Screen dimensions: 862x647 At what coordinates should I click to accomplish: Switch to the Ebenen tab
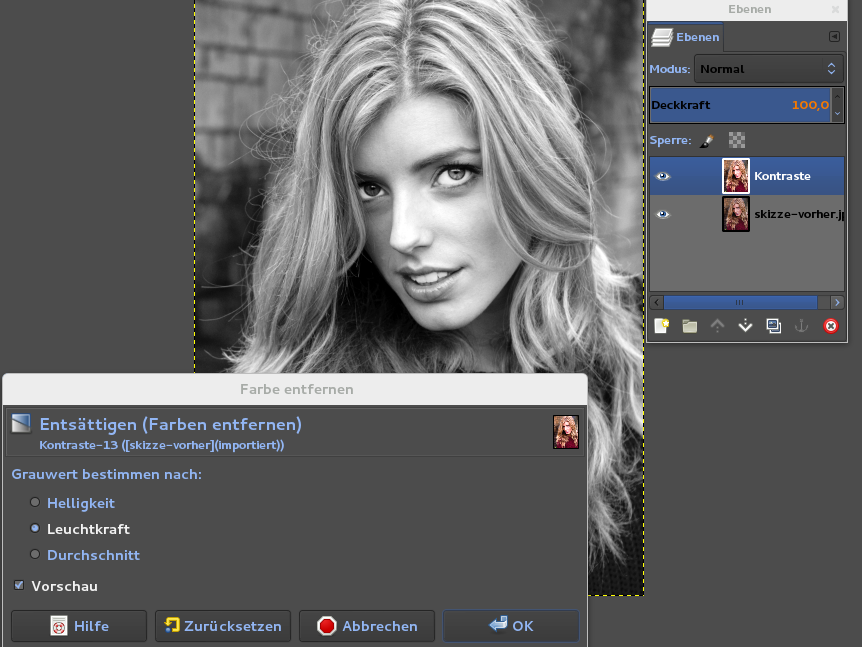coord(686,37)
